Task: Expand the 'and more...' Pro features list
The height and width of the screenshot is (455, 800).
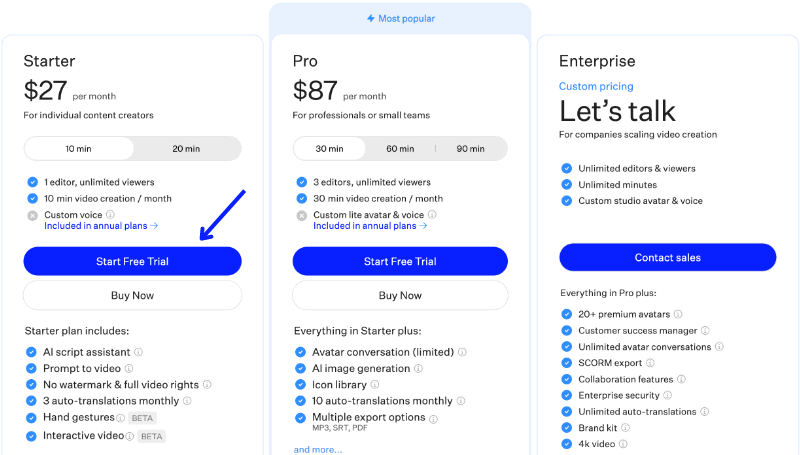Action: click(317, 450)
